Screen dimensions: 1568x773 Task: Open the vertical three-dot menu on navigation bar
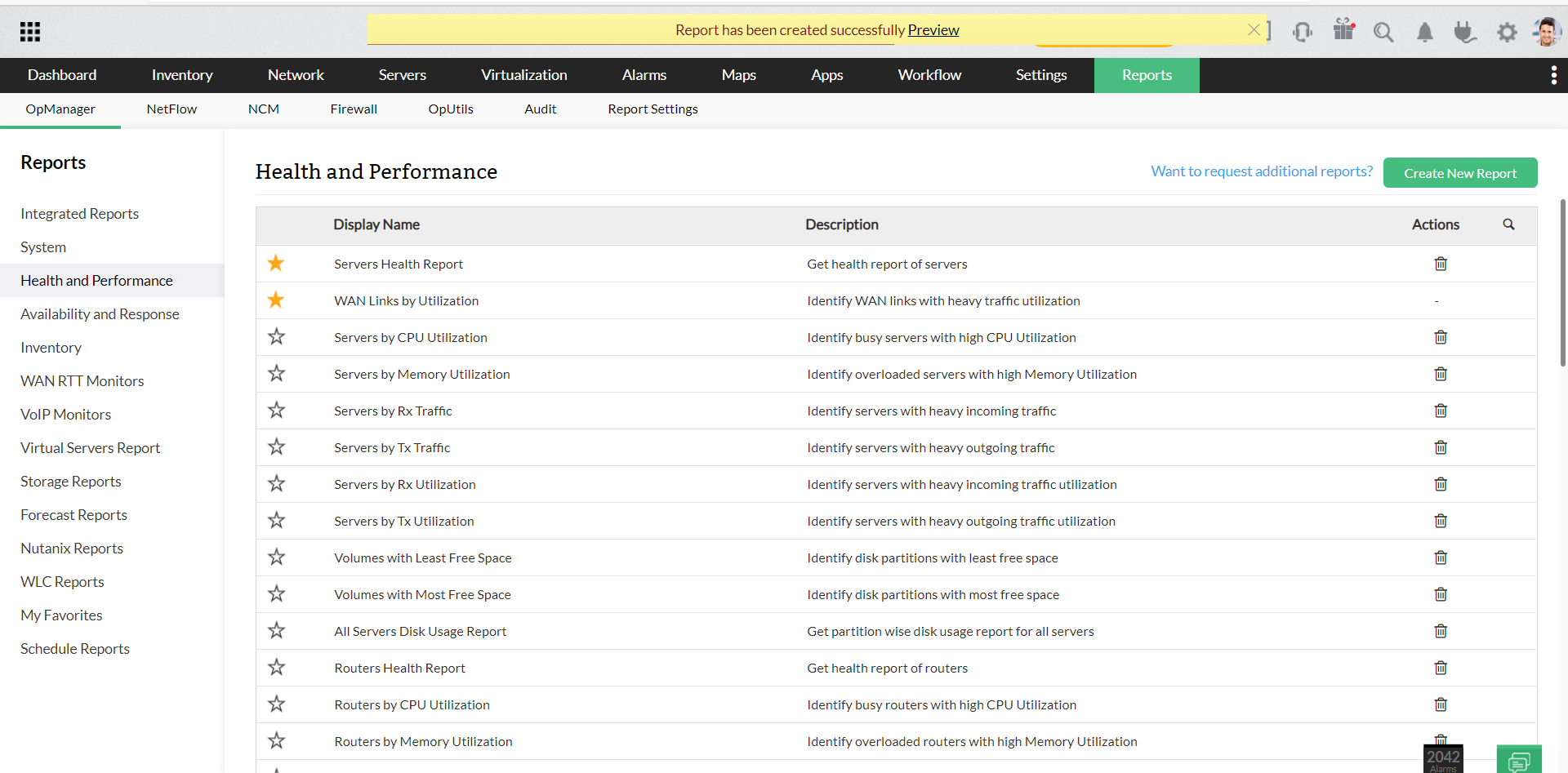[1554, 75]
